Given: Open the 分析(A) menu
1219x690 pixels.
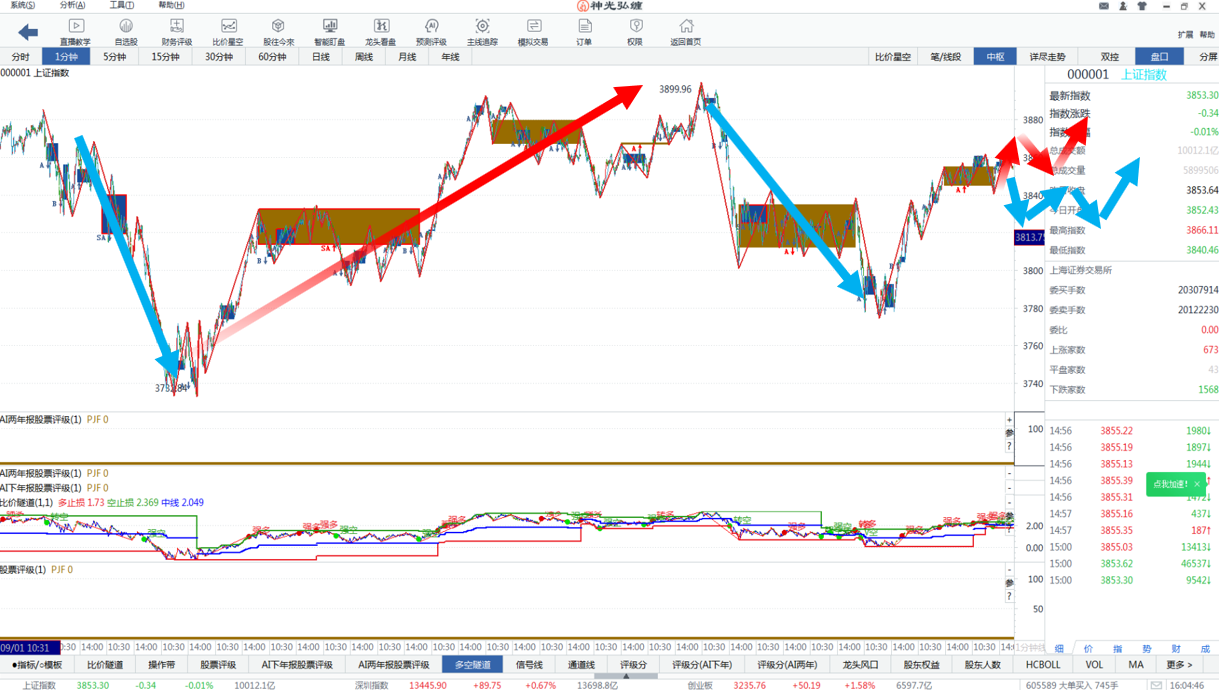Looking at the screenshot, I should (72, 6).
